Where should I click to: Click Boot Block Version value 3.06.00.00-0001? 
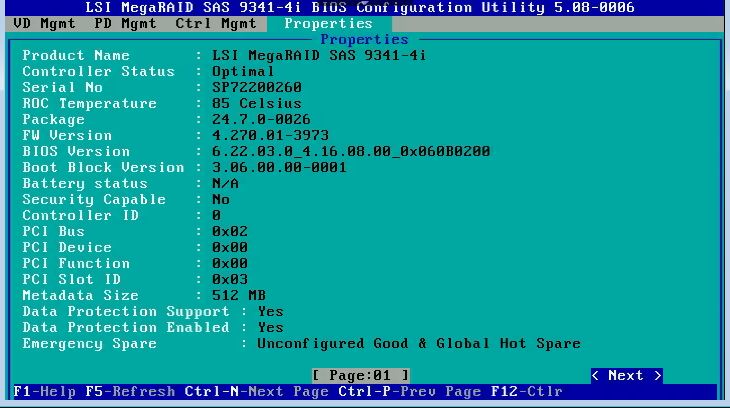tap(279, 167)
